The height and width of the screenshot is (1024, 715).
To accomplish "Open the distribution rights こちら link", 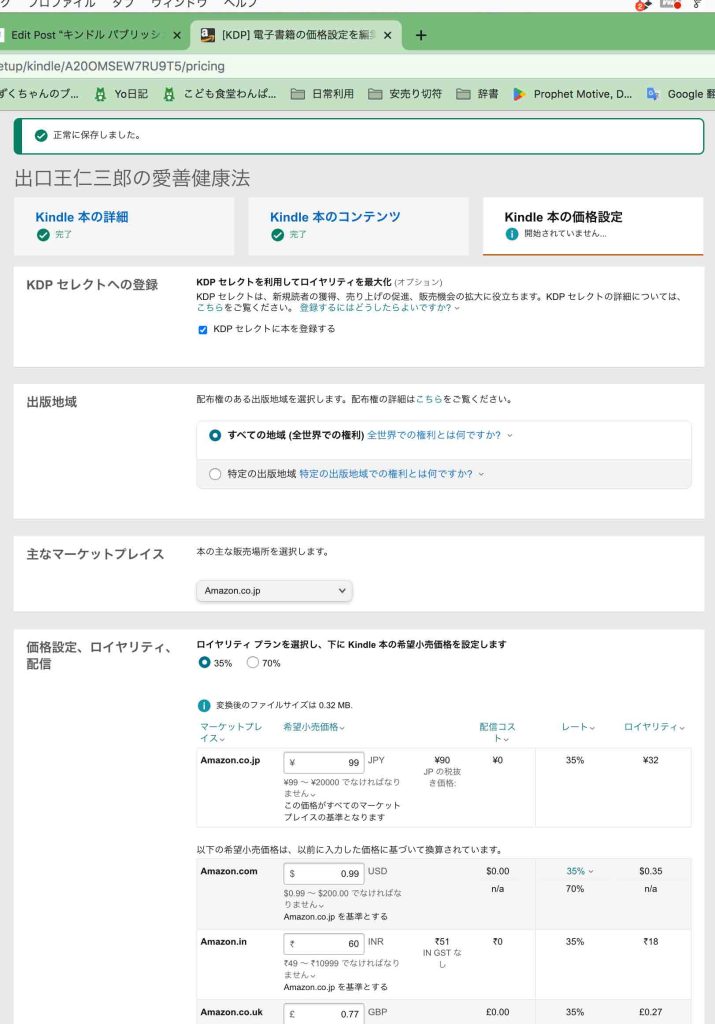I will click(x=429, y=399).
